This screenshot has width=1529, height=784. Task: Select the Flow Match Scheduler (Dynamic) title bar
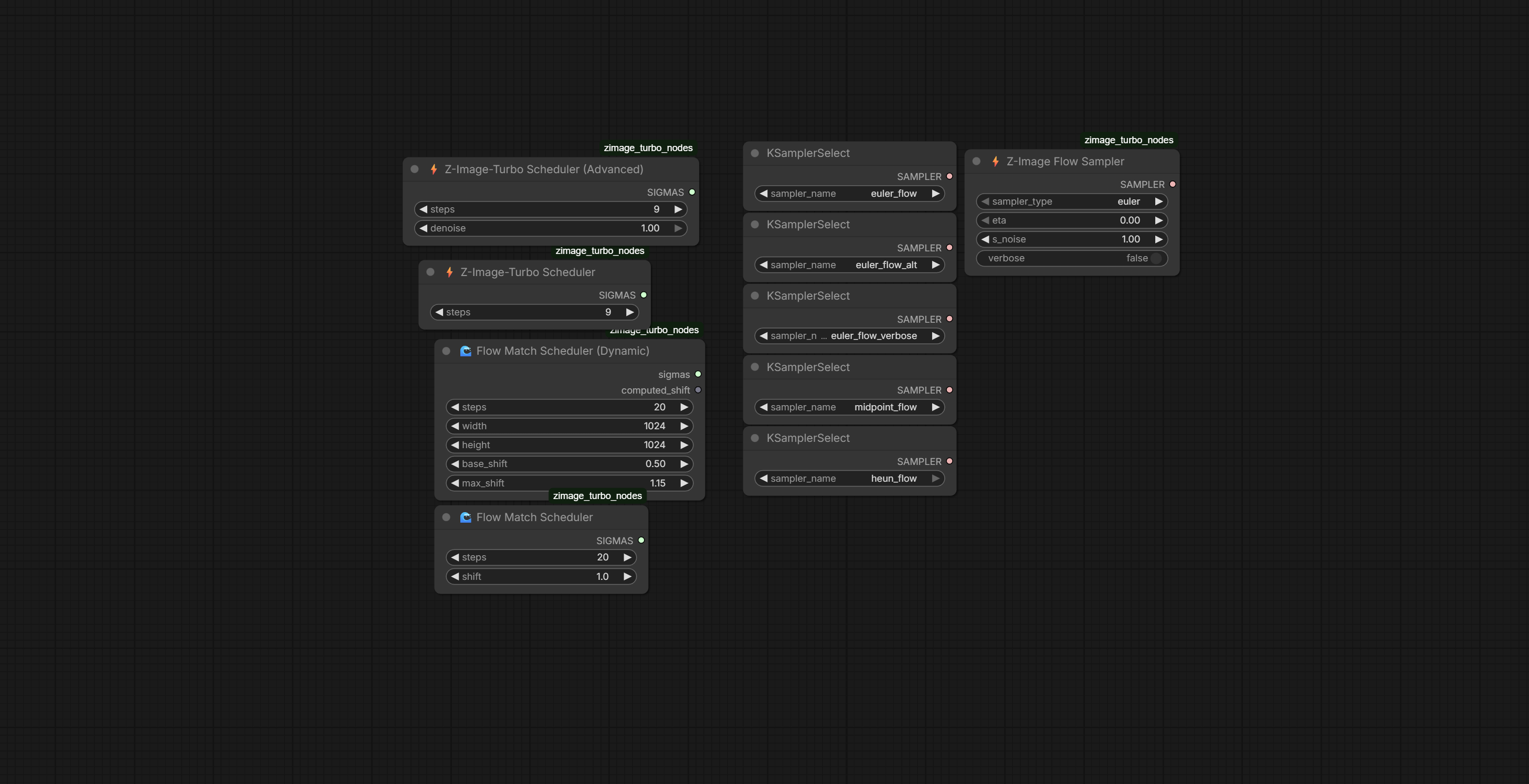(570, 352)
